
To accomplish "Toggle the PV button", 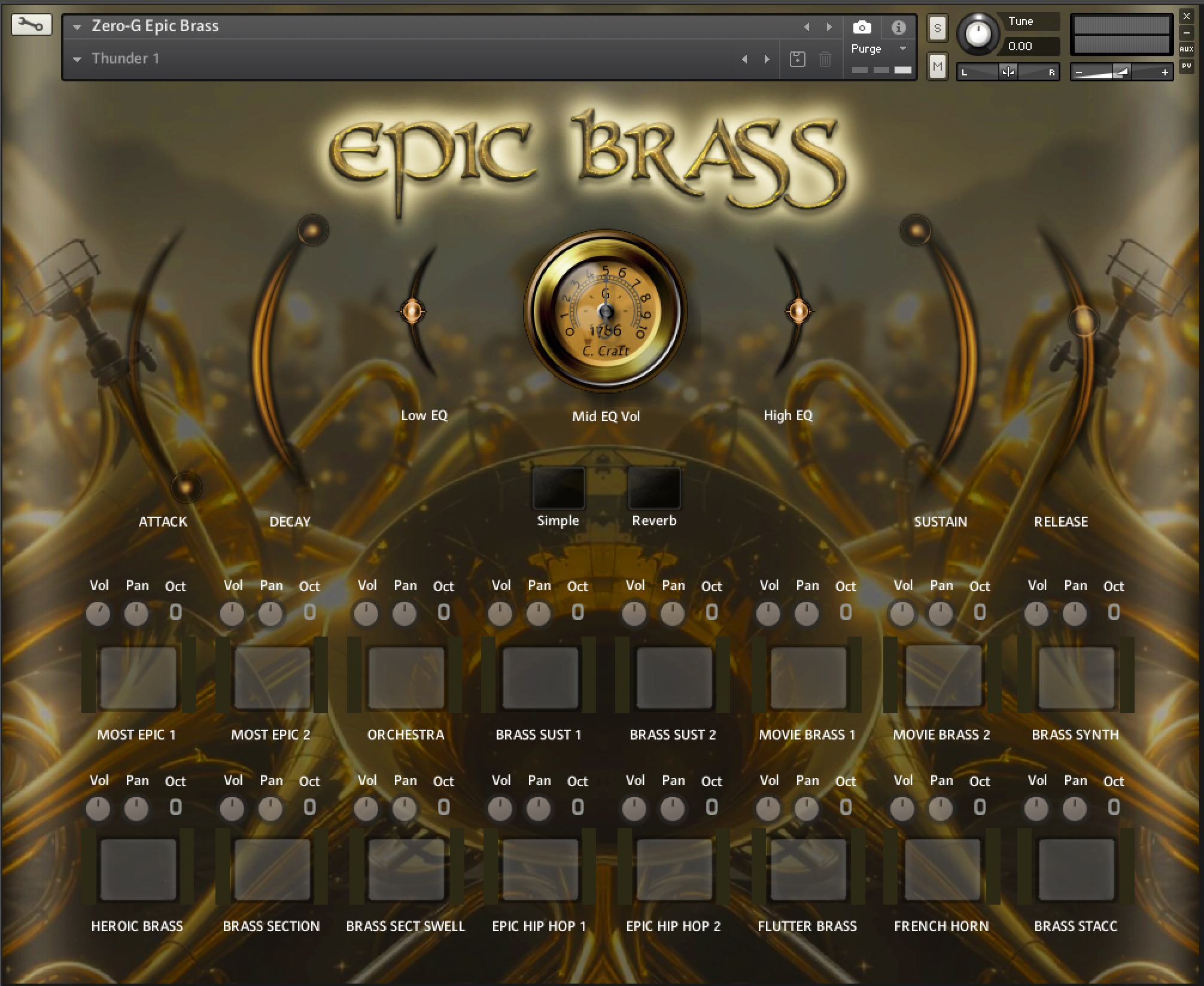I will coord(1186,66).
